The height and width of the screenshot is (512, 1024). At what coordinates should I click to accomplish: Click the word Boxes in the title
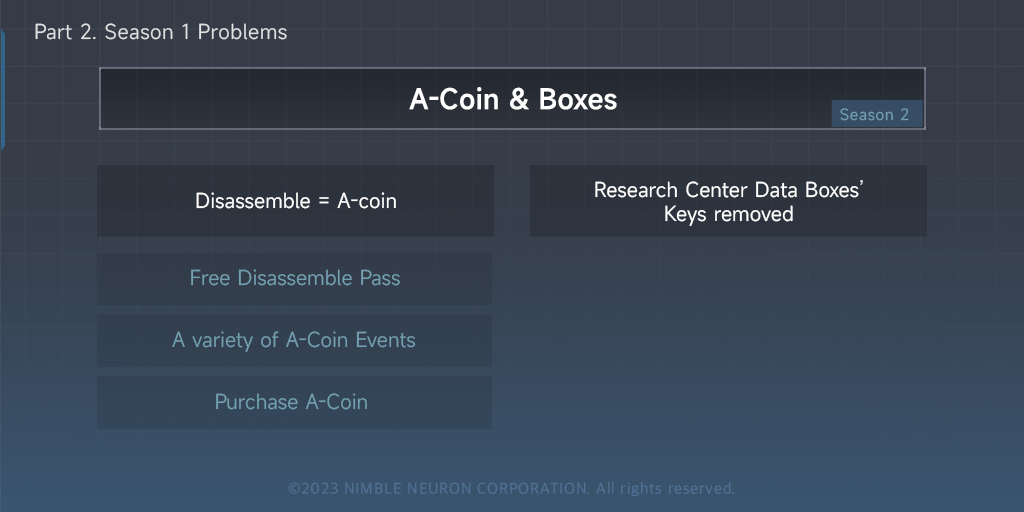[578, 99]
